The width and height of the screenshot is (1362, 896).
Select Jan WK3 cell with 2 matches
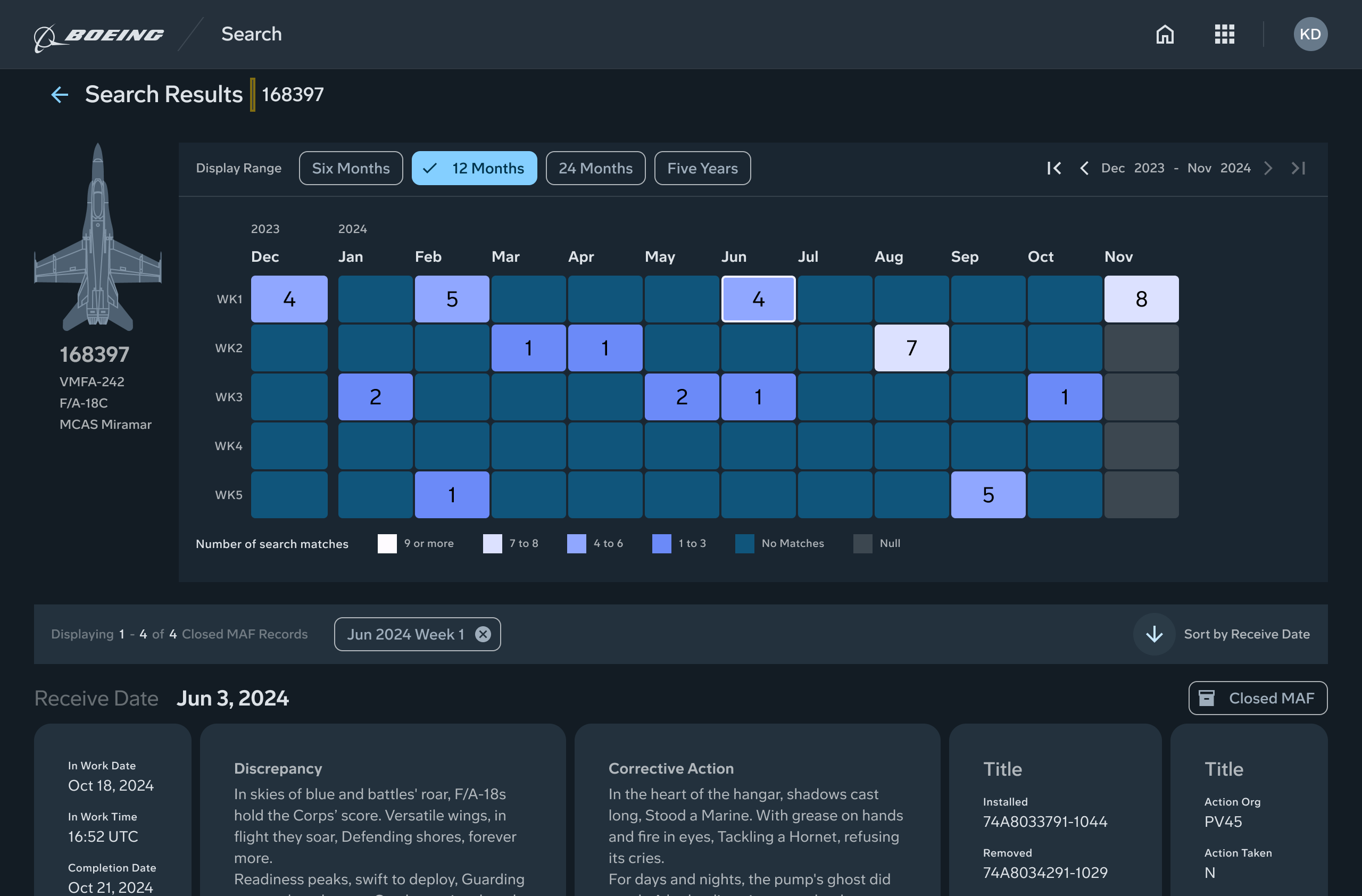pyautogui.click(x=376, y=397)
